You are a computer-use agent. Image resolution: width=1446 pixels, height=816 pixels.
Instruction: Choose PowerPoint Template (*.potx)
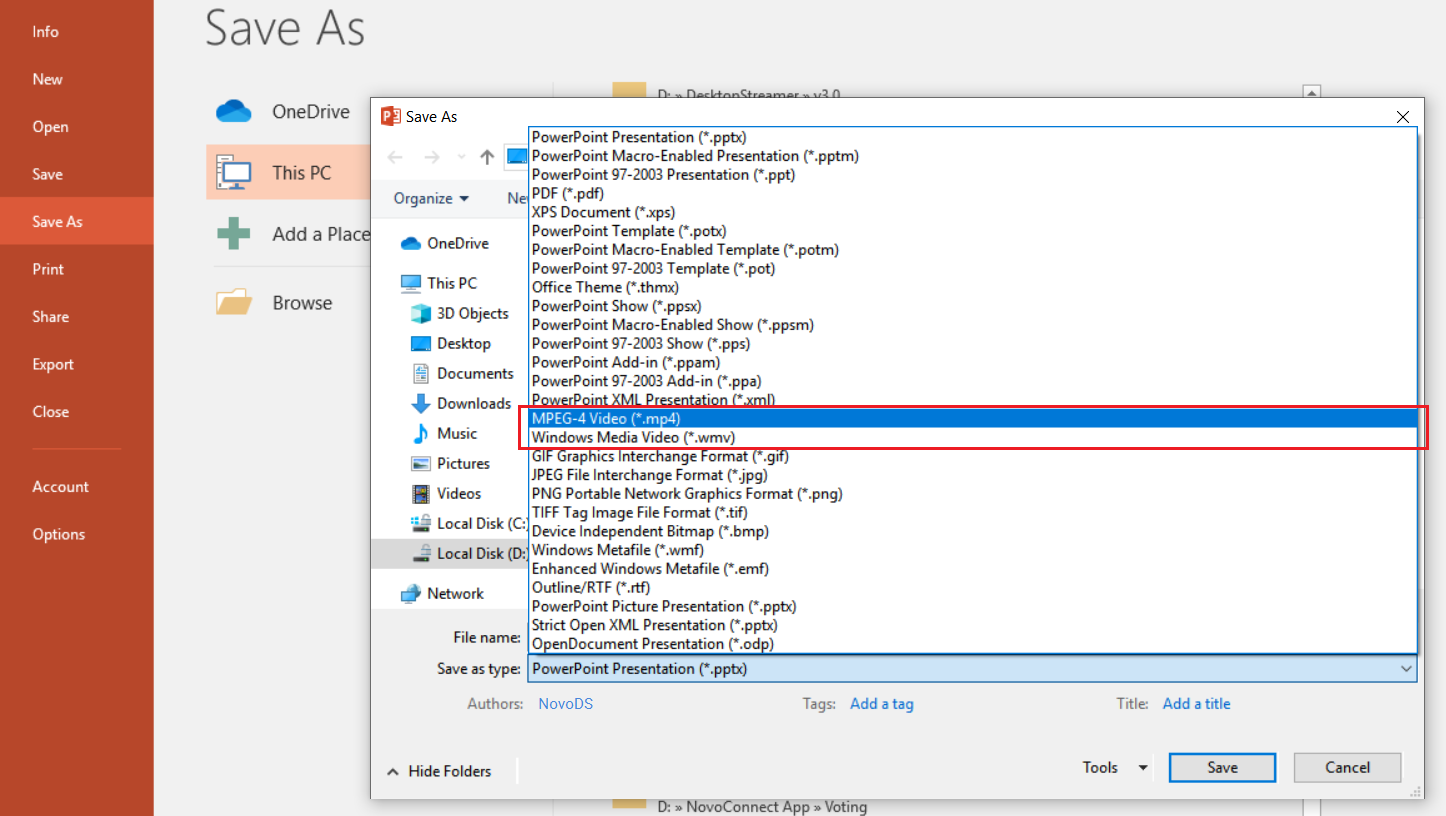pyautogui.click(x=973, y=231)
